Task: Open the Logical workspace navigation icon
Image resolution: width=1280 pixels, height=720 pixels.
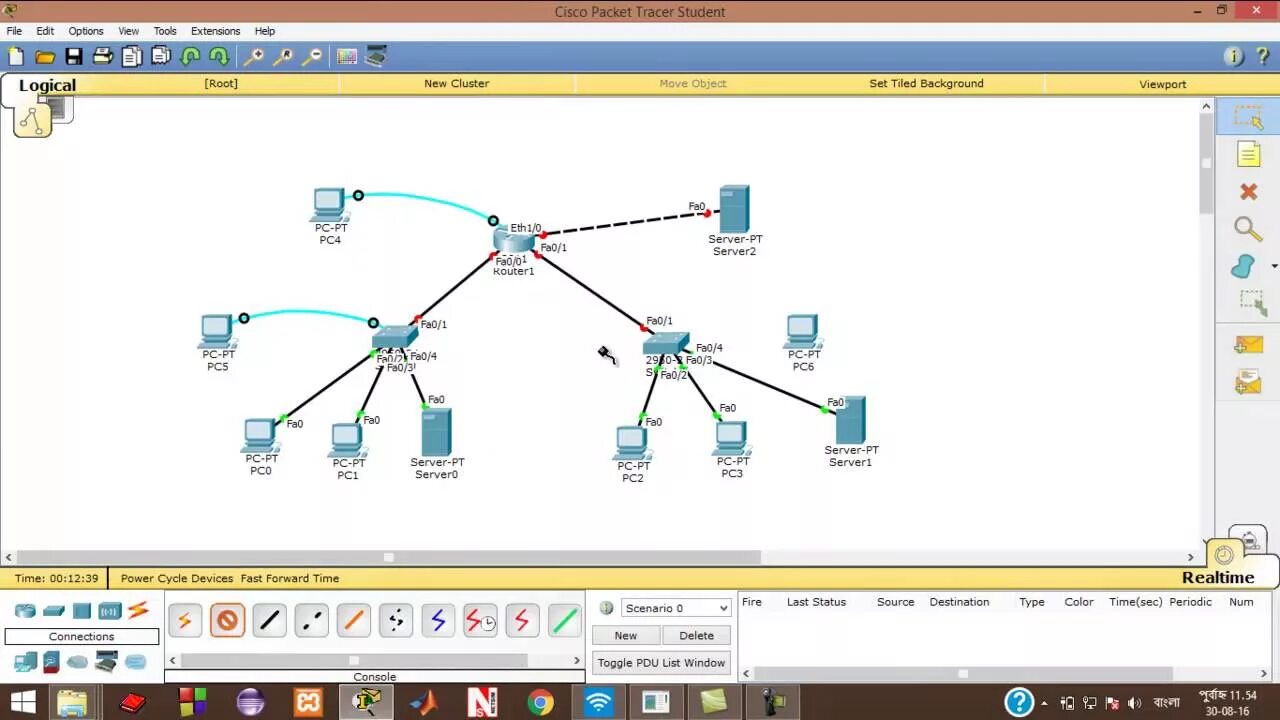Action: (x=32, y=119)
